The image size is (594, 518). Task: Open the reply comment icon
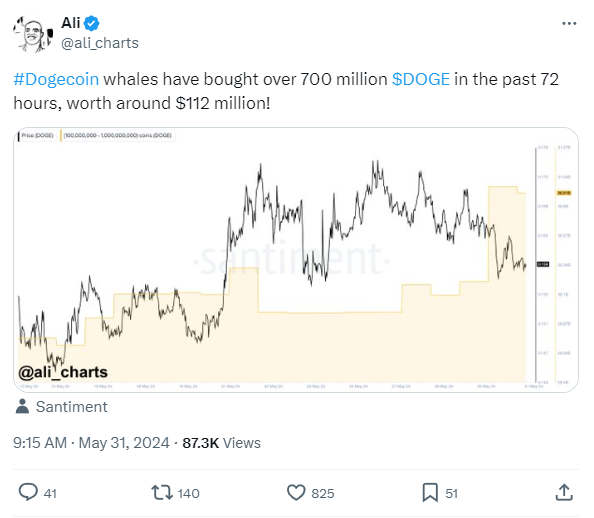[28, 492]
